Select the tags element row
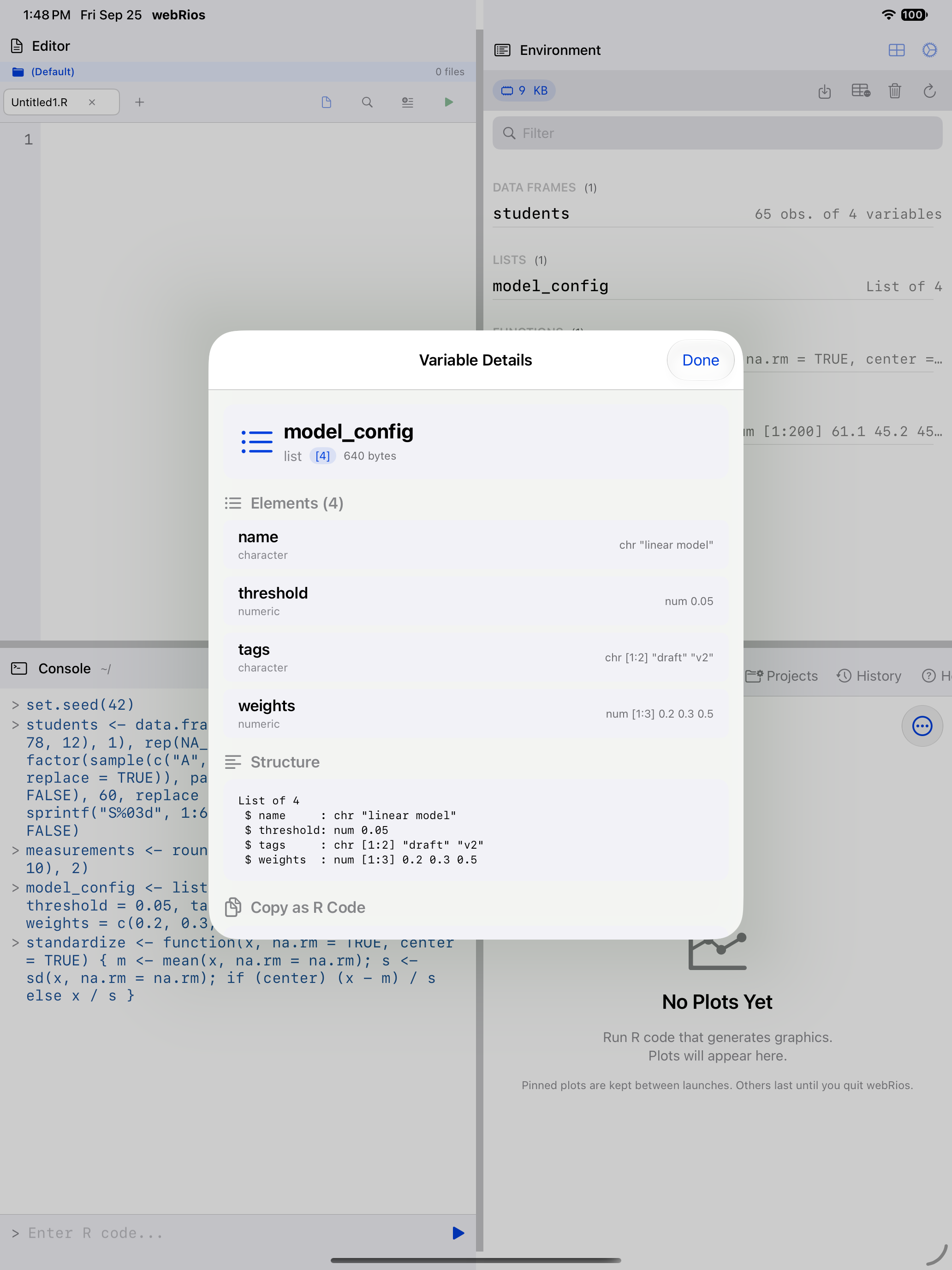952x1270 pixels. click(476, 658)
